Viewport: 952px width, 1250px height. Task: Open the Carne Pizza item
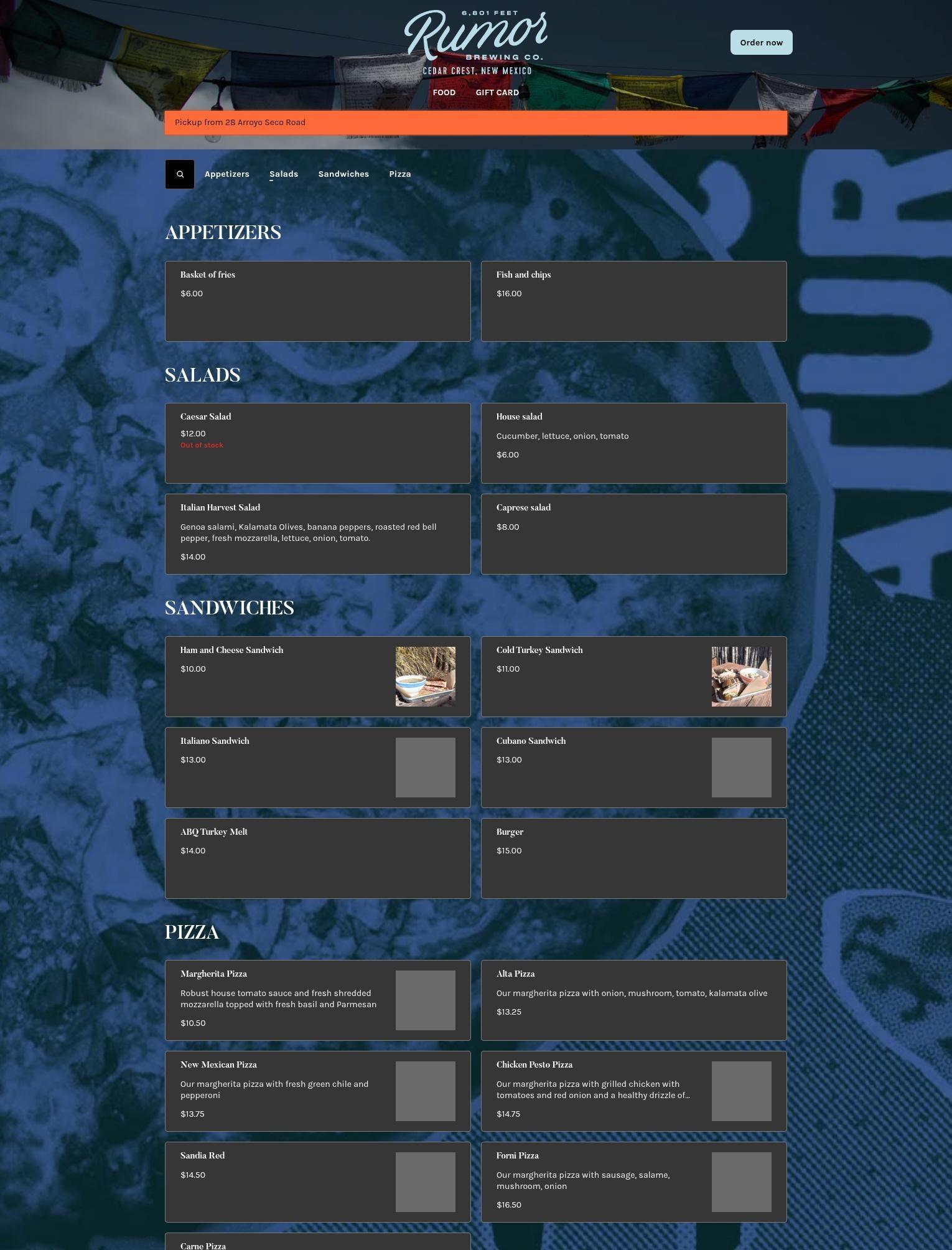pyautogui.click(x=318, y=1241)
